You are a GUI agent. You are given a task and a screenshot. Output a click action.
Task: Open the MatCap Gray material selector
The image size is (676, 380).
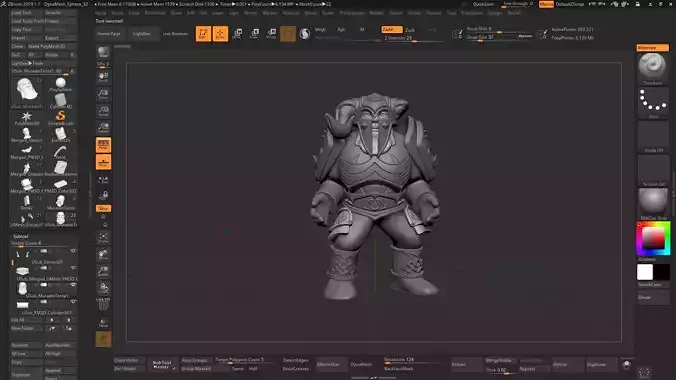click(x=653, y=204)
